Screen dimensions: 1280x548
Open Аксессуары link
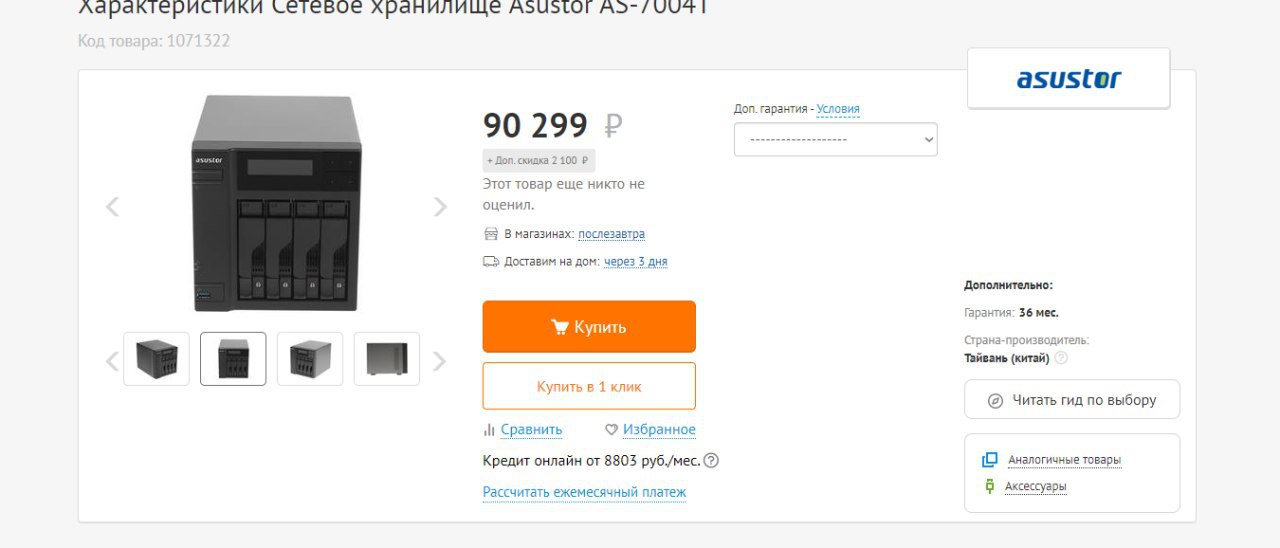1035,487
